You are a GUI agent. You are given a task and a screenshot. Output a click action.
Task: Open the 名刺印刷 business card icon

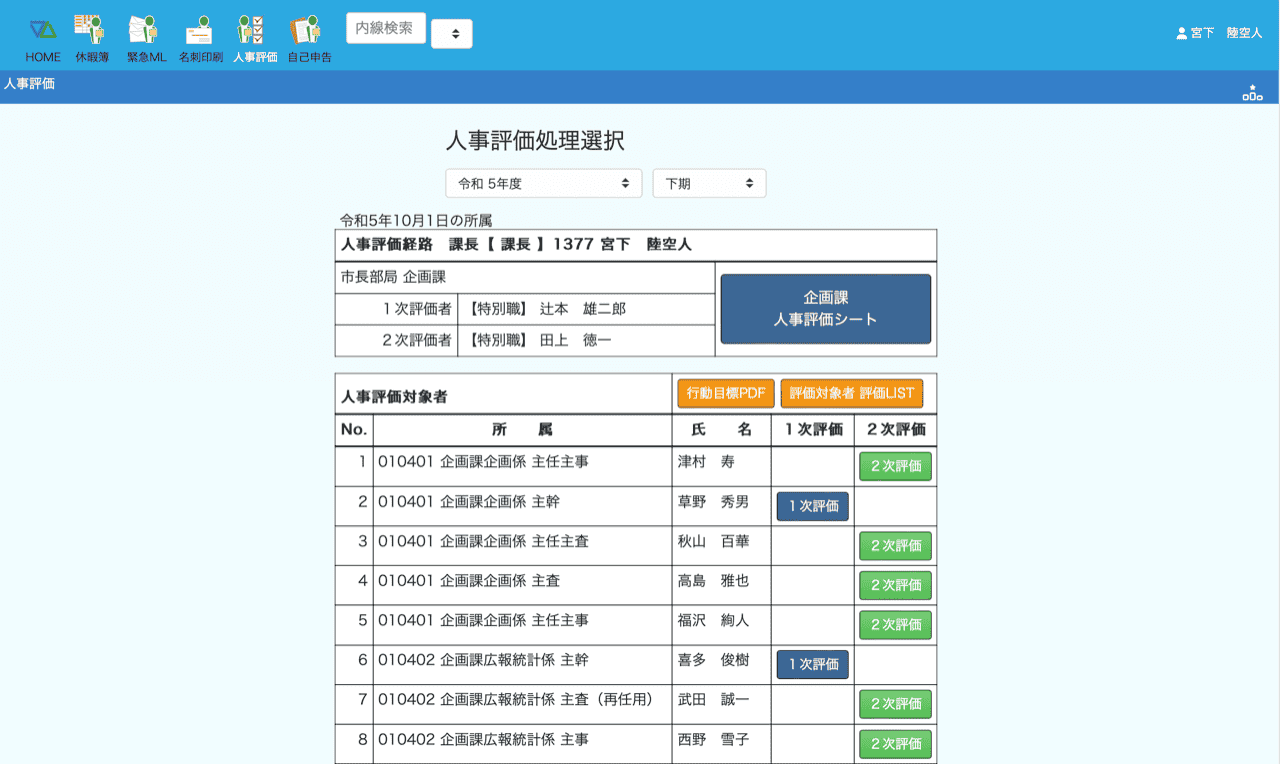pos(201,30)
